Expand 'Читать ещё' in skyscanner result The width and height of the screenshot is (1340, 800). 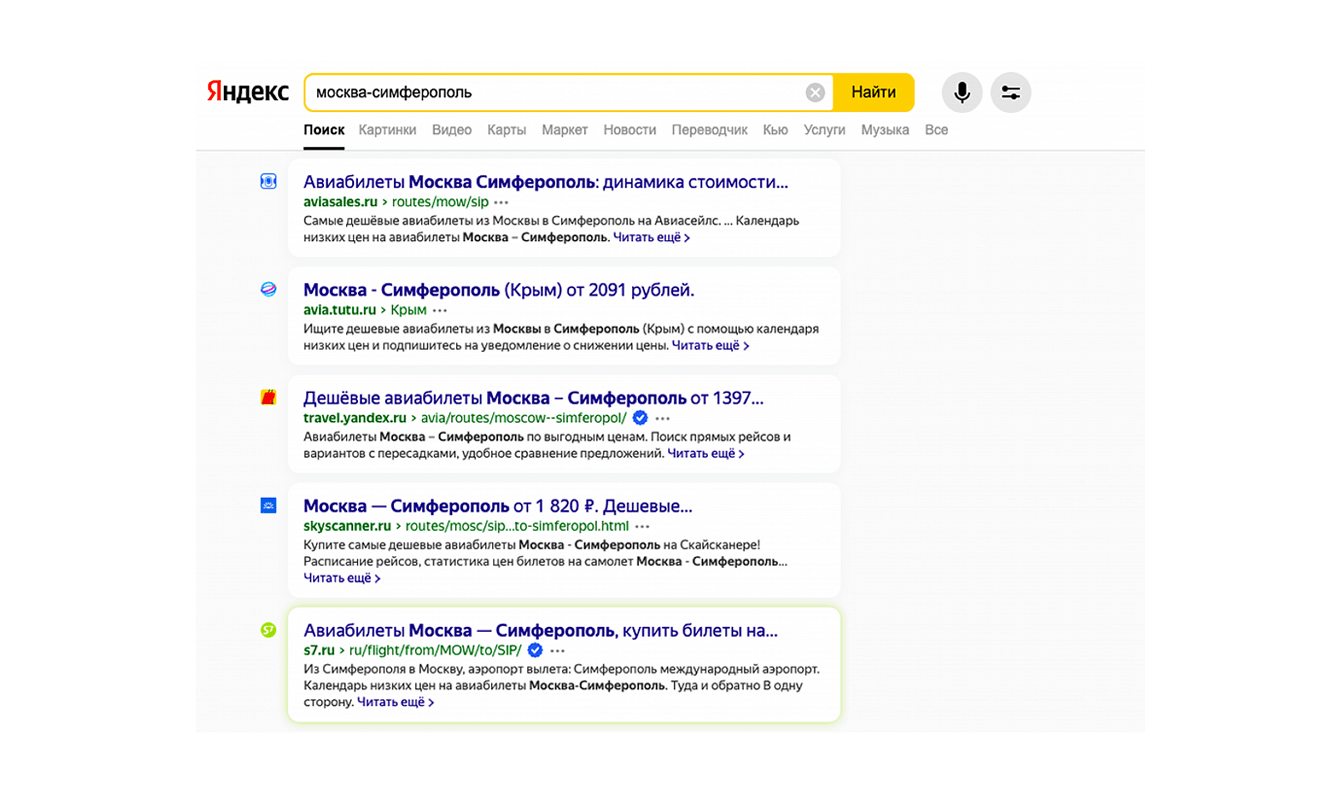(342, 578)
